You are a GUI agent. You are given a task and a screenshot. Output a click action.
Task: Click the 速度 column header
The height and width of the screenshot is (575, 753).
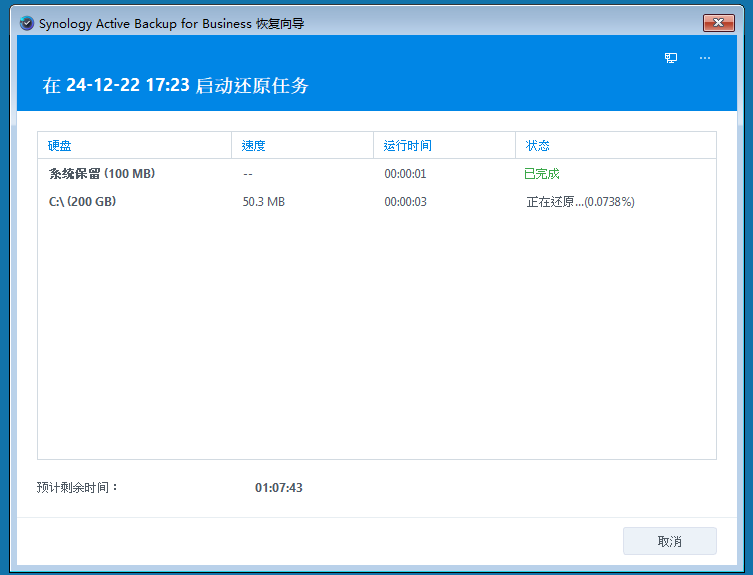click(254, 146)
